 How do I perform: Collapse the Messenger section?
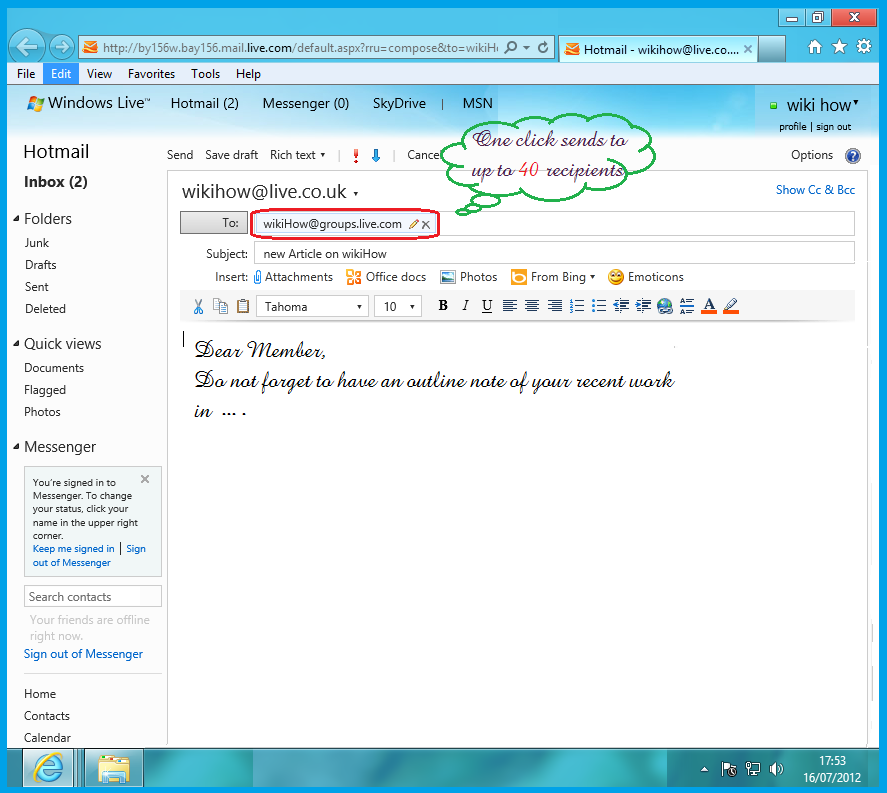pos(16,446)
